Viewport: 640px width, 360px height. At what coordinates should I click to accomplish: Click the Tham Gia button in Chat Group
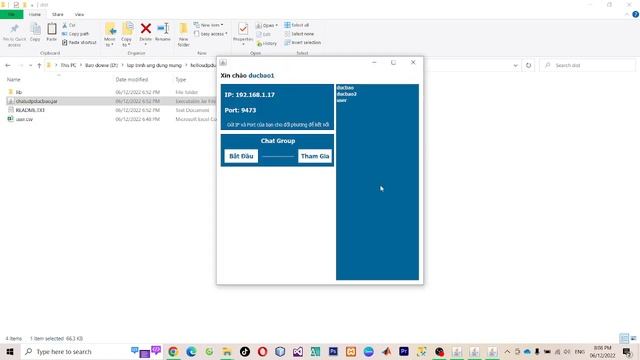[x=315, y=156]
